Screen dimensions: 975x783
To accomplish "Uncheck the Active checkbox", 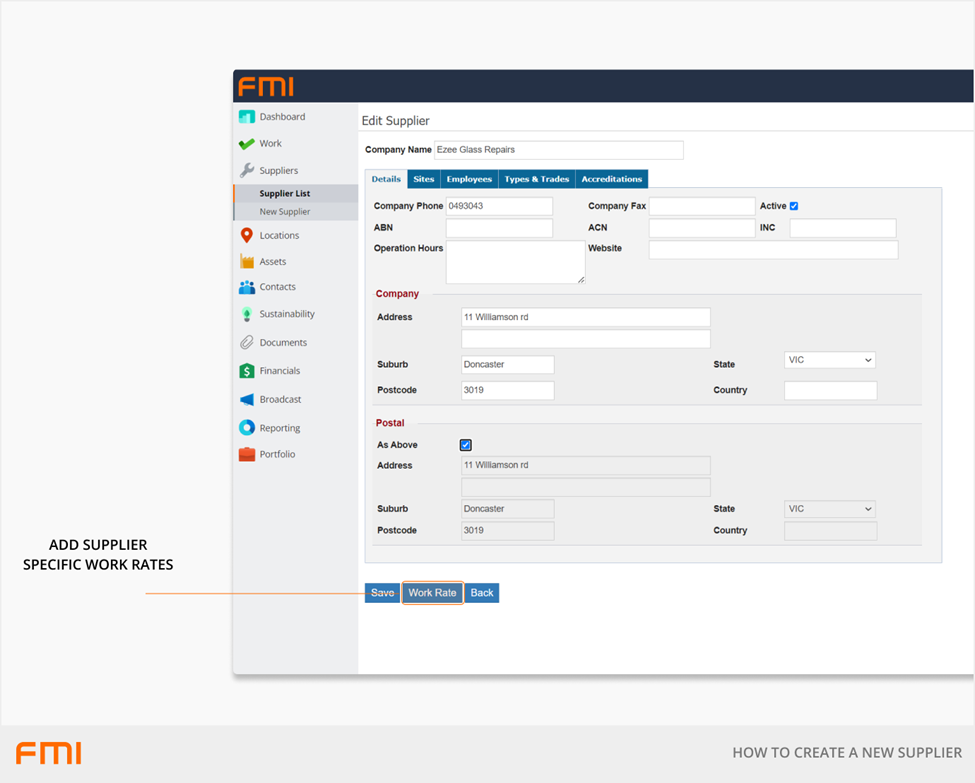I will coord(794,206).
